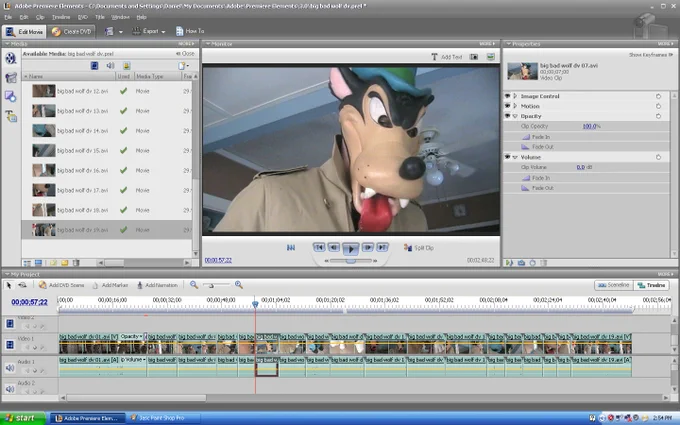Click the How To button
This screenshot has height=425, width=680.
(190, 31)
